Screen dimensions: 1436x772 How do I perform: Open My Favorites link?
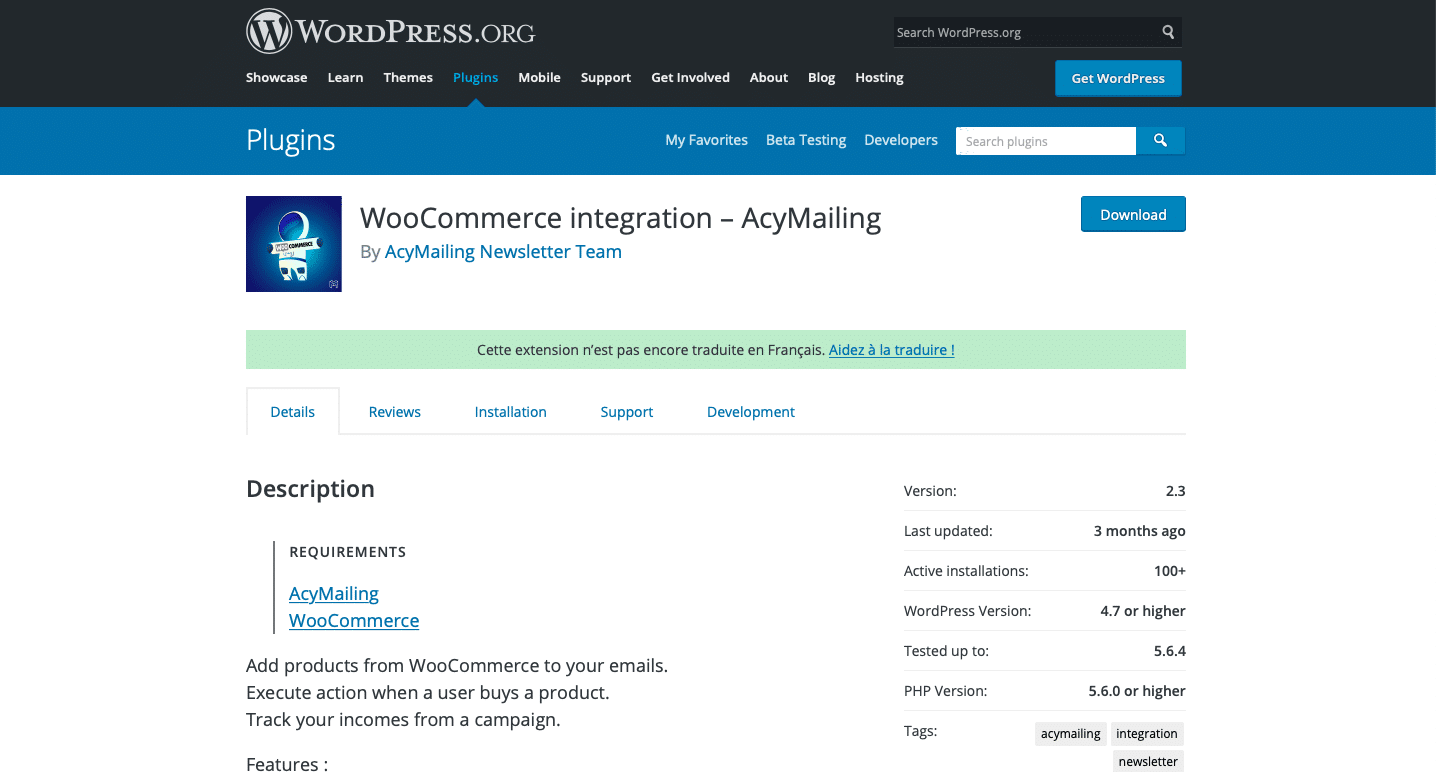coord(706,140)
